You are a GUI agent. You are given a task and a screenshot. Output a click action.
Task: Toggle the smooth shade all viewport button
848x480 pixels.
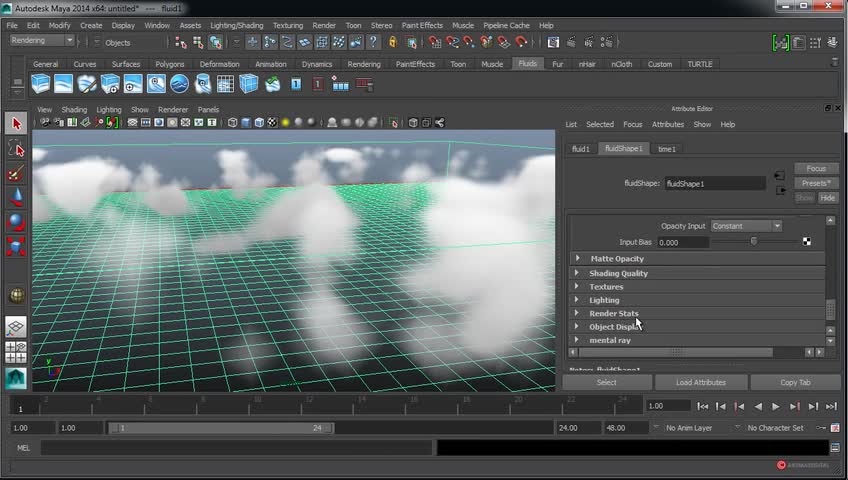coord(246,123)
